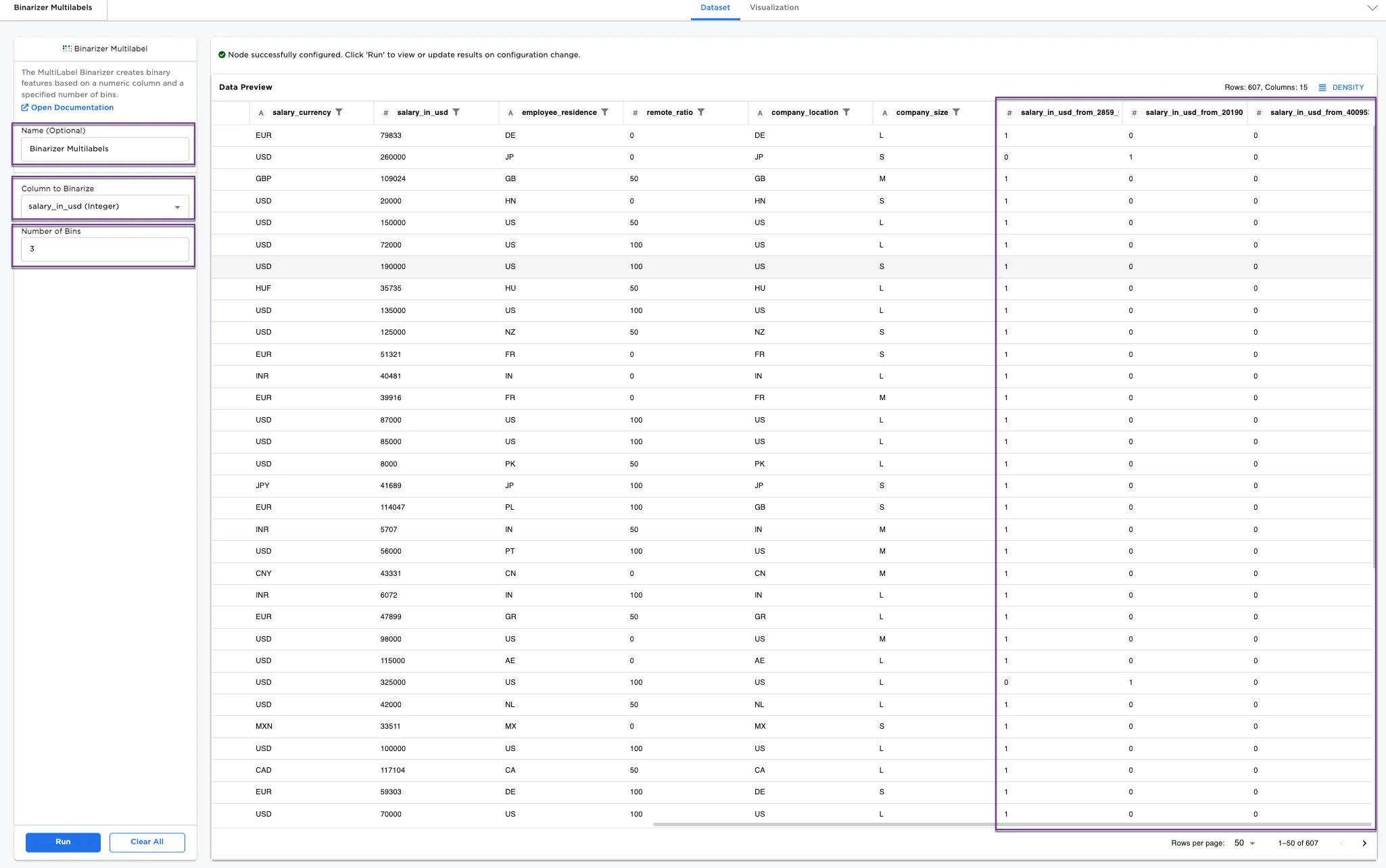1386x868 pixels.
Task: Click the Binarizer Multilabel node icon
Action: click(x=66, y=48)
